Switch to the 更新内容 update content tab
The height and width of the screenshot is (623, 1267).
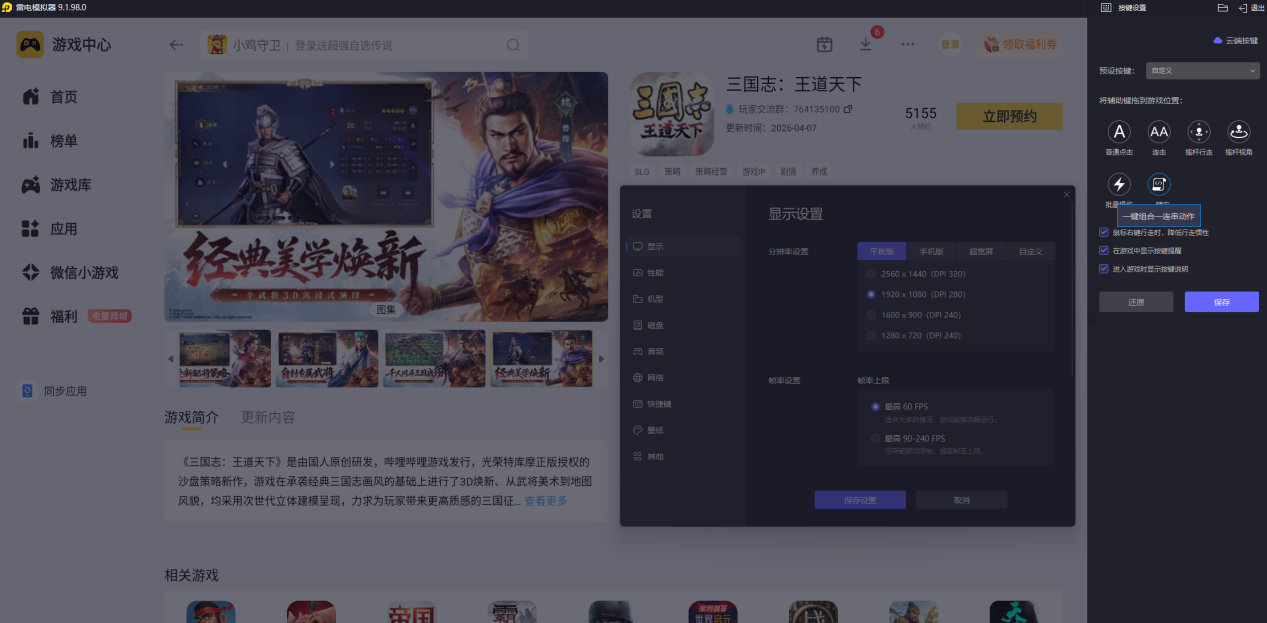pos(268,417)
